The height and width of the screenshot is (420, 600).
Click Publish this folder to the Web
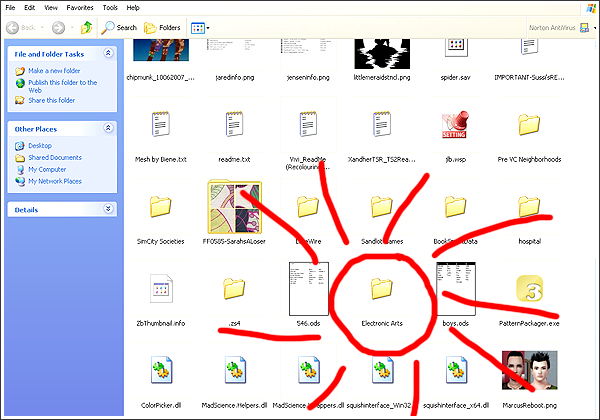62,86
